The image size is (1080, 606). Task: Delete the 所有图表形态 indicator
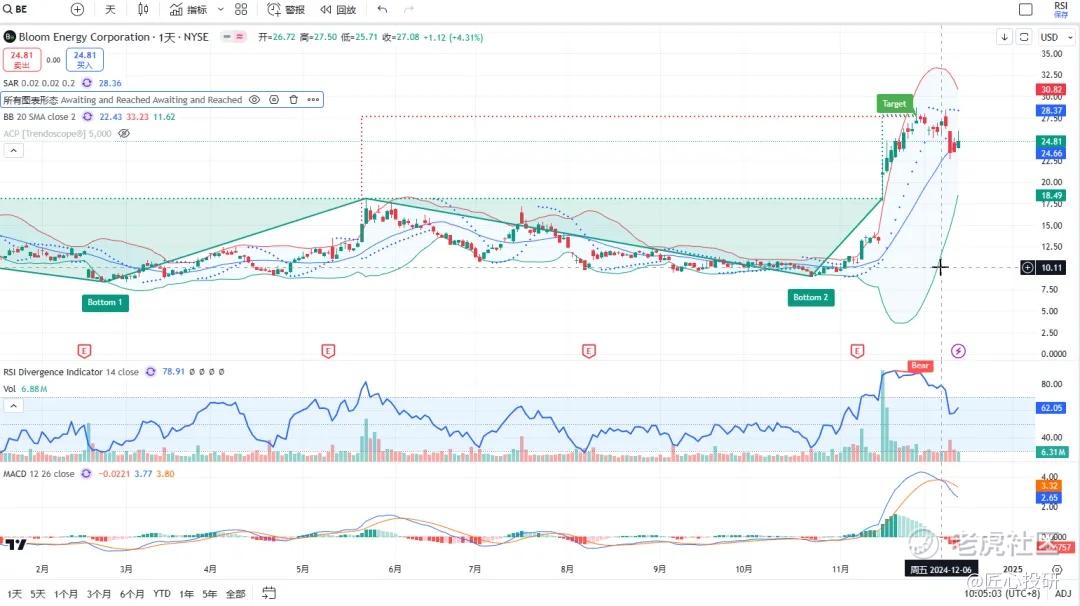click(293, 100)
